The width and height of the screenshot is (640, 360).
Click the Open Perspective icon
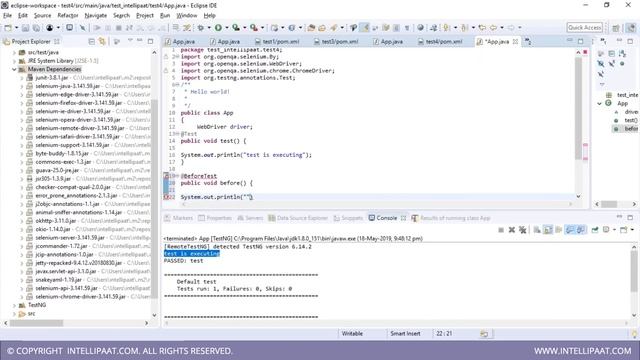(616, 28)
